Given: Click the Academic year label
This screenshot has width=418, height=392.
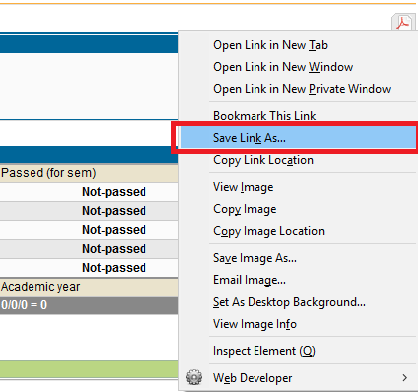Looking at the screenshot, I should click(40, 287).
